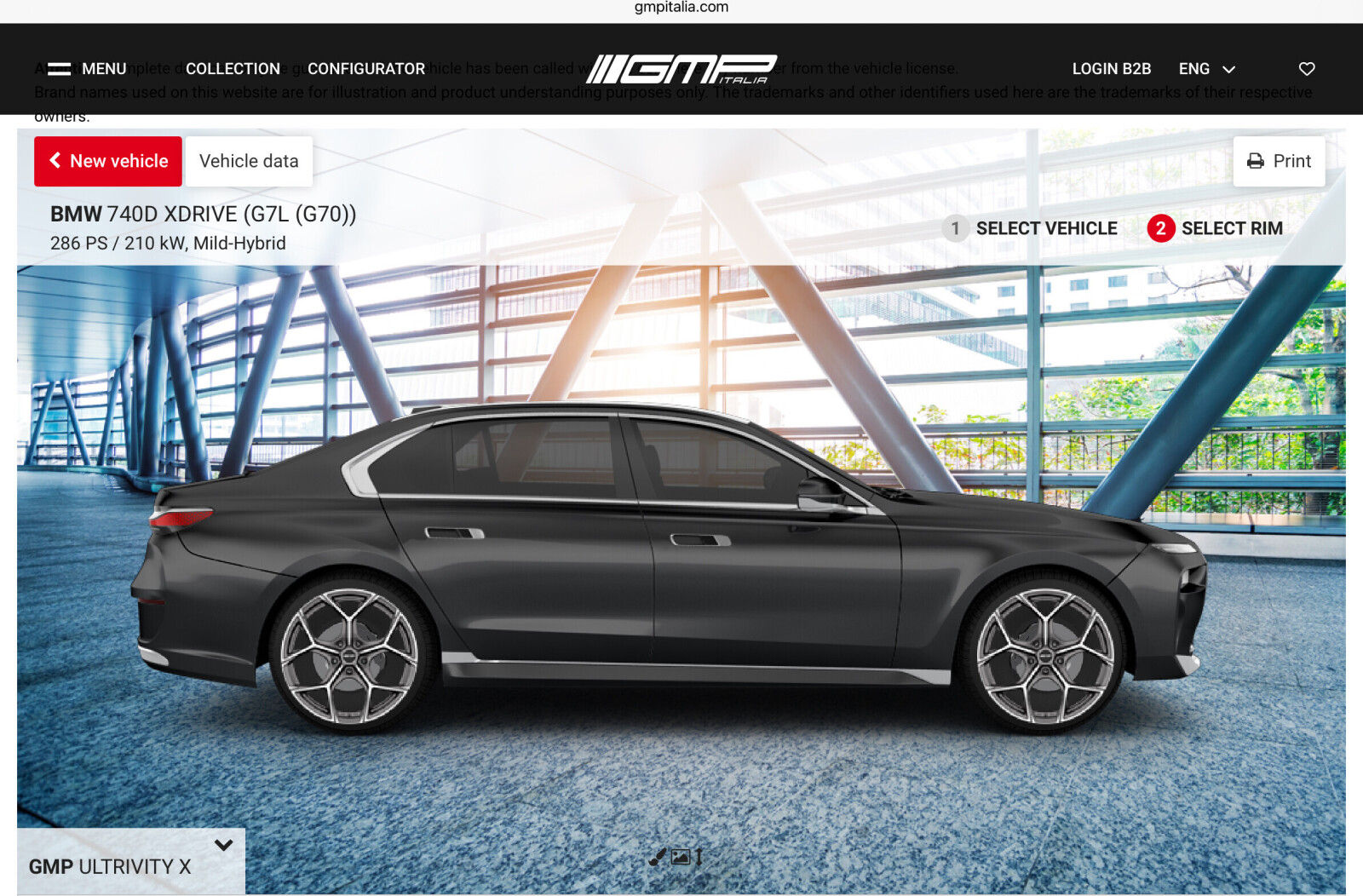Click the rear wheel rim preview
This screenshot has height=896, width=1363.
pos(350,656)
